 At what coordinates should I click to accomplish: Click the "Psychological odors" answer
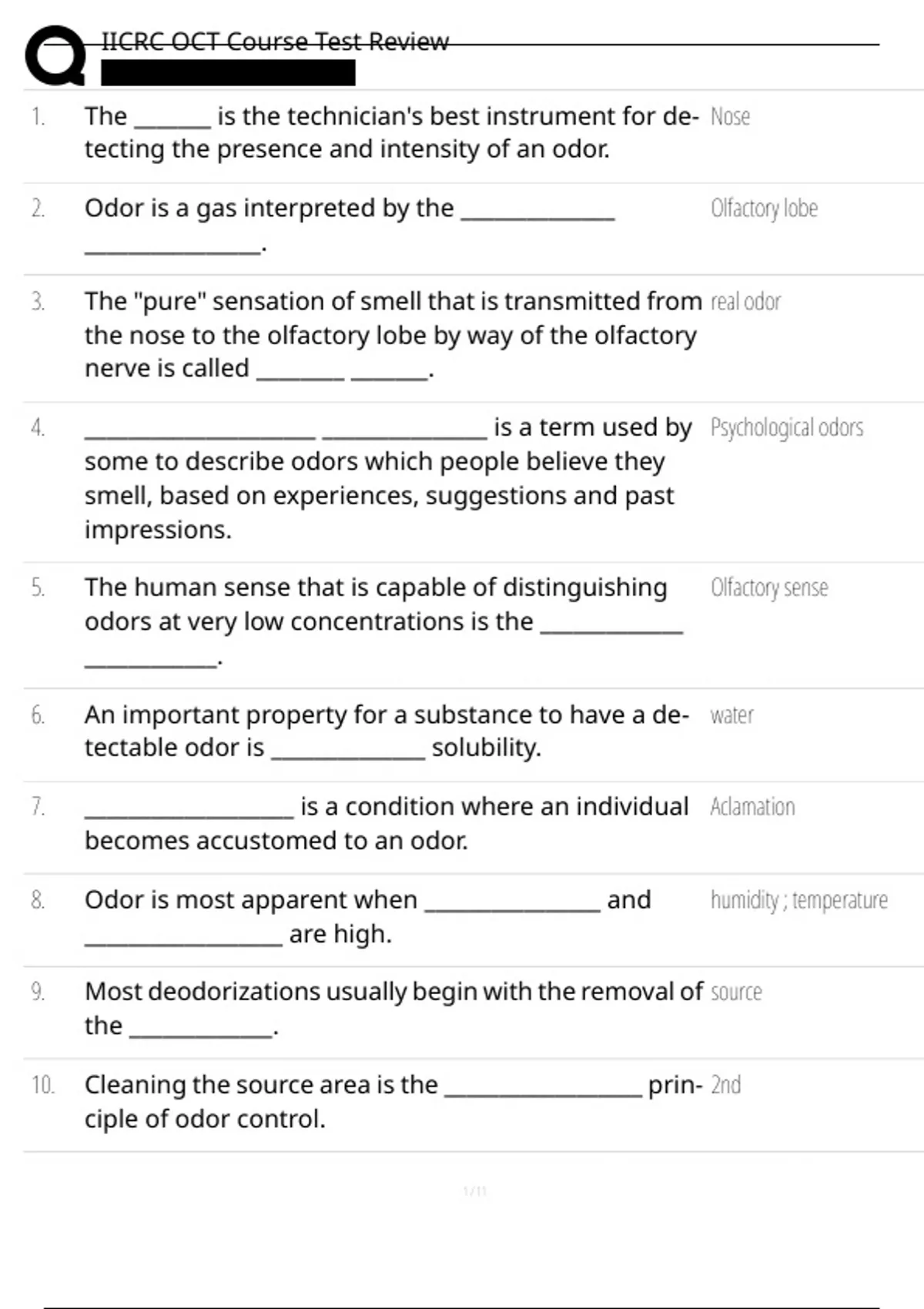click(786, 428)
